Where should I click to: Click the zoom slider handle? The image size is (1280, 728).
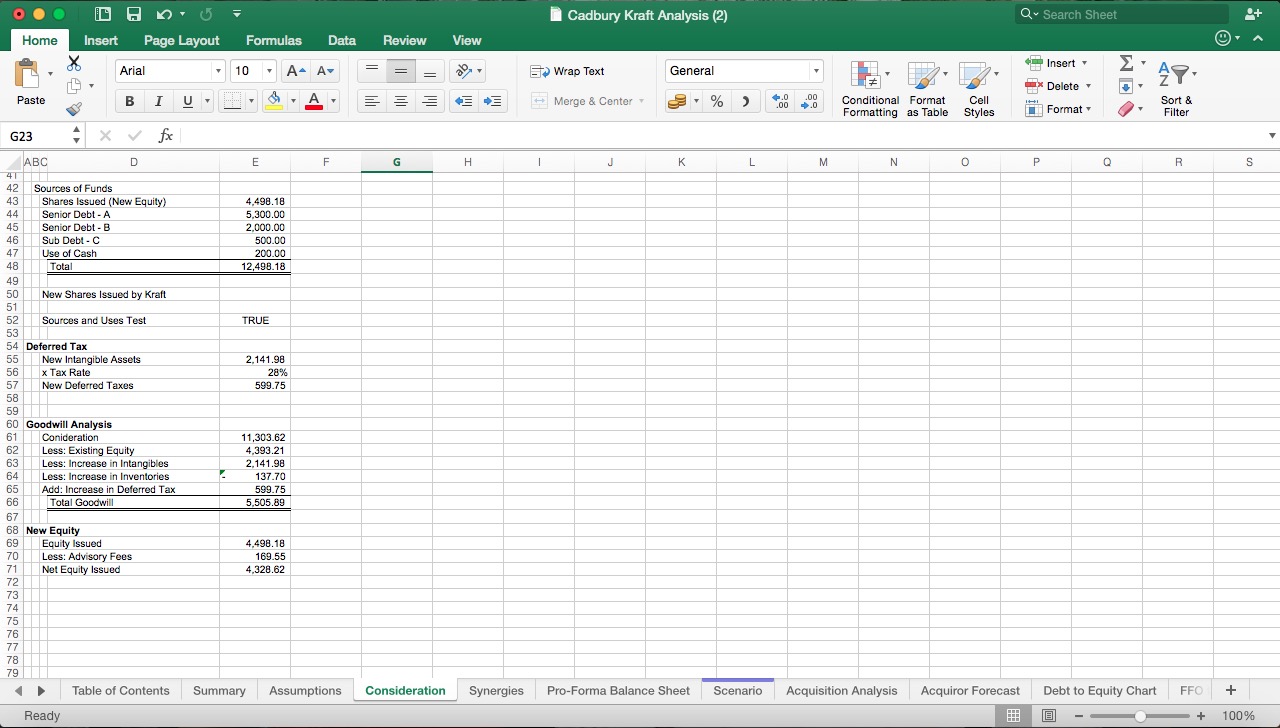coord(1140,716)
